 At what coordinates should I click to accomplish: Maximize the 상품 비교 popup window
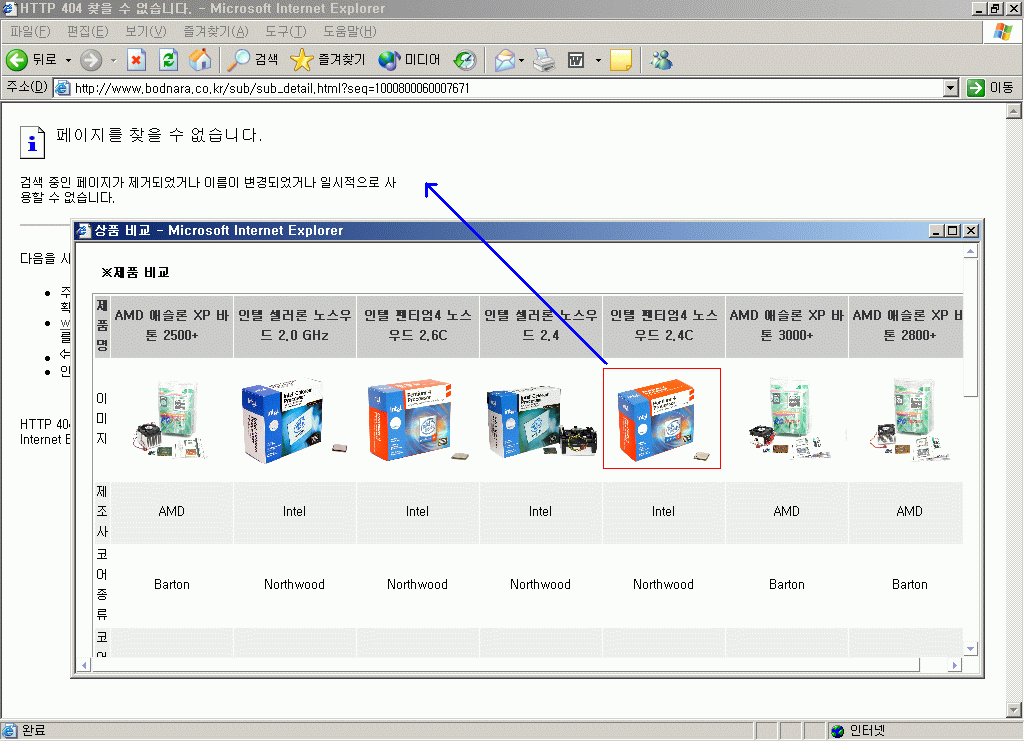click(x=953, y=230)
